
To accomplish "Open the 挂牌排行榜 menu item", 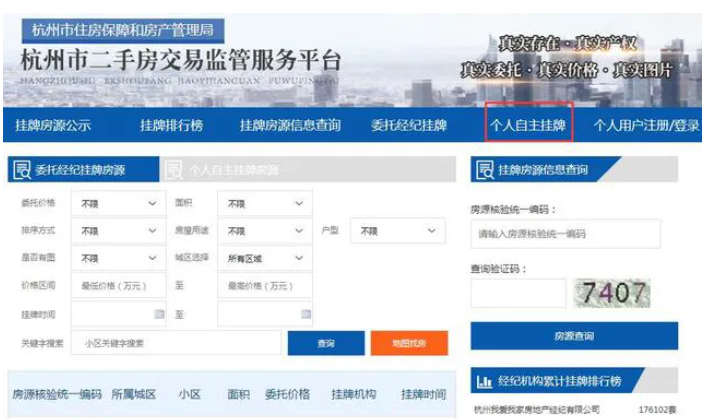I will (171, 125).
